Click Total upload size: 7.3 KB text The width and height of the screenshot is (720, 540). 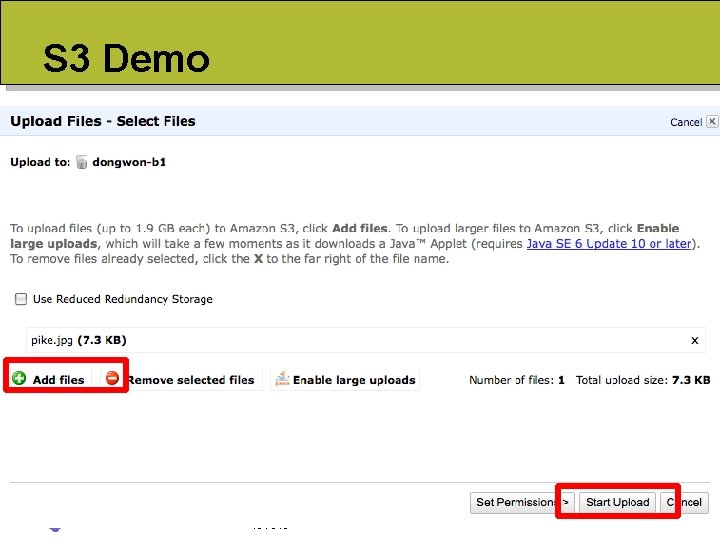[643, 380]
